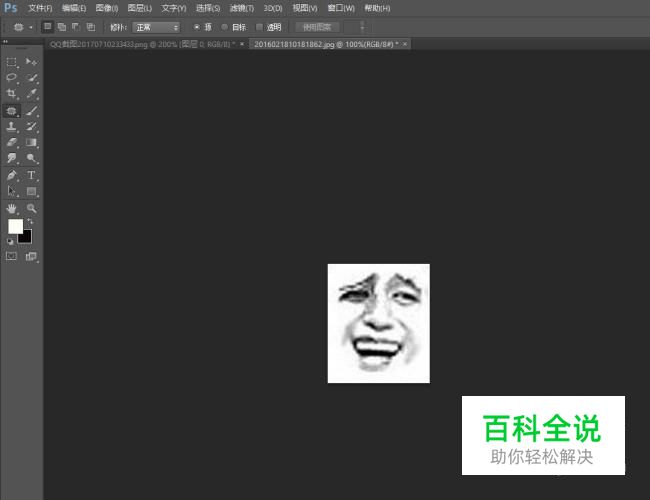Open the 图像(I) menu

click(x=107, y=8)
